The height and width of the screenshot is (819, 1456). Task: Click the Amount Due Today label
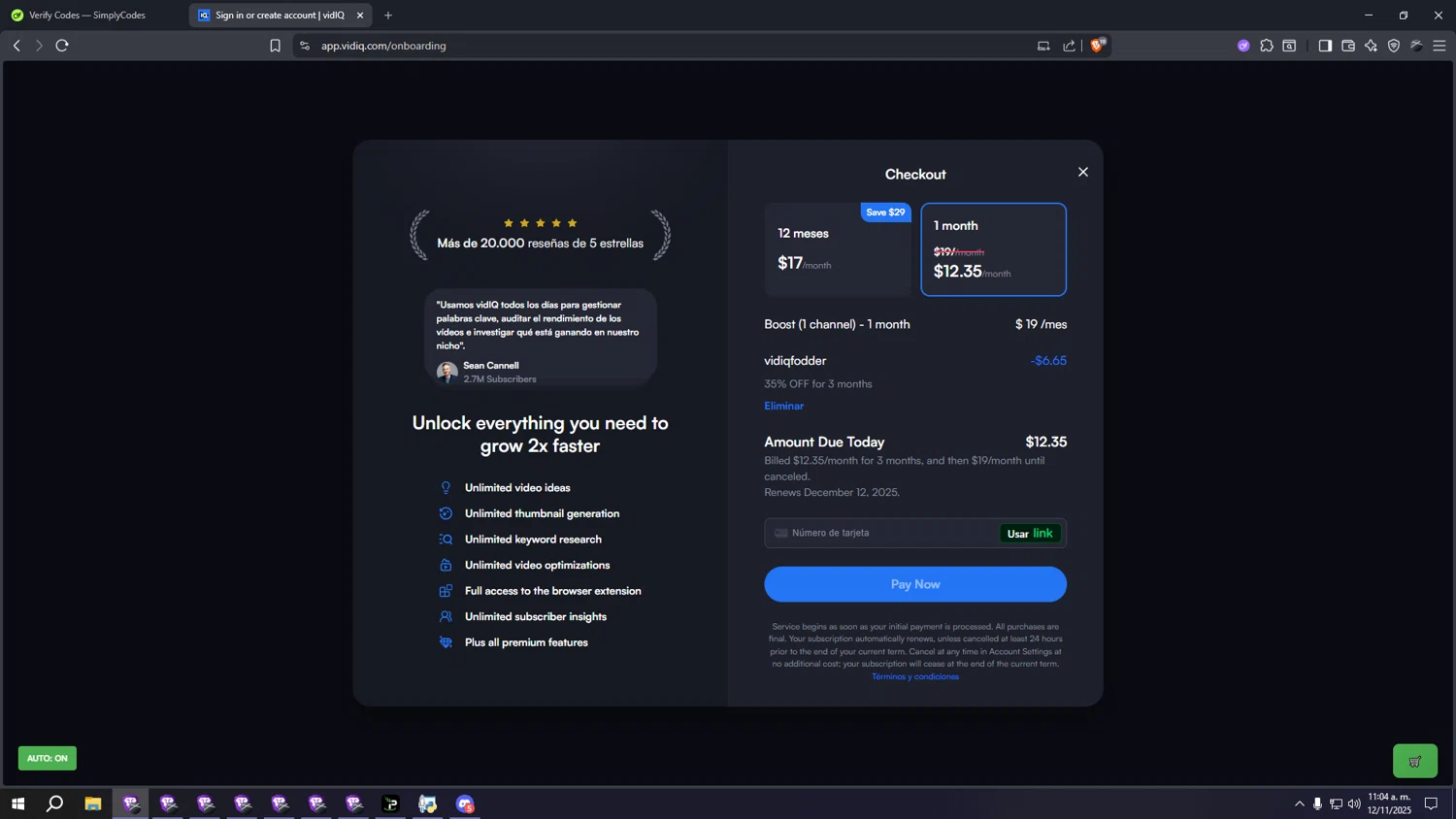[824, 442]
